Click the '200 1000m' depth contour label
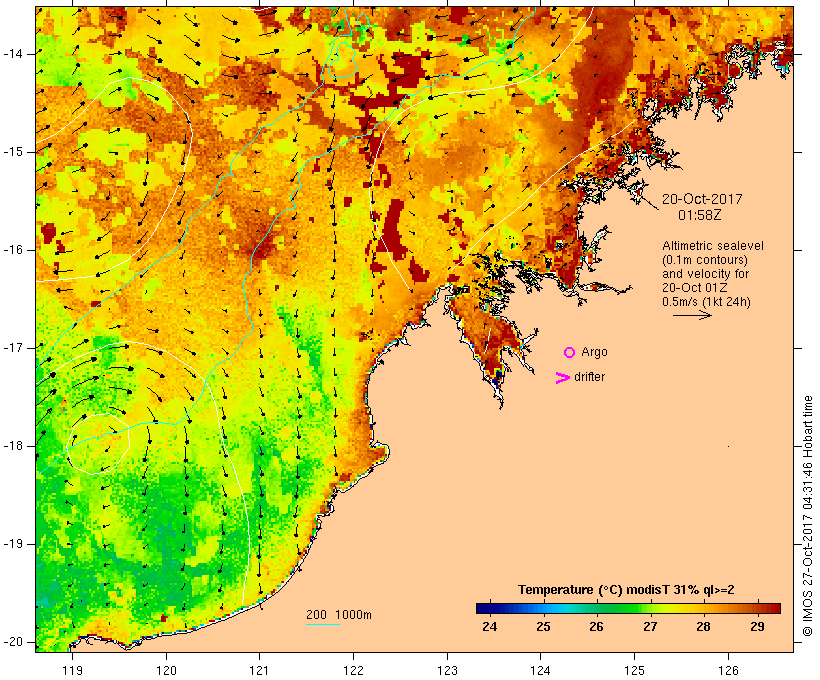Image resolution: width=820 pixels, height=680 pixels. point(339,615)
